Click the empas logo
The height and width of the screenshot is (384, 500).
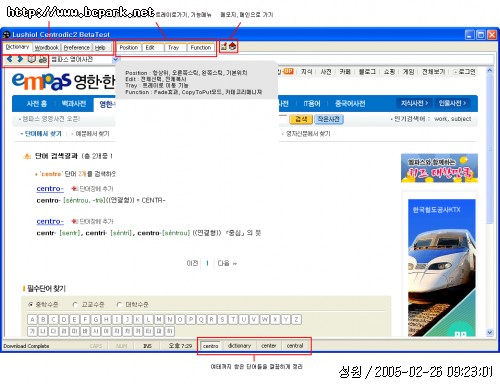click(x=42, y=81)
